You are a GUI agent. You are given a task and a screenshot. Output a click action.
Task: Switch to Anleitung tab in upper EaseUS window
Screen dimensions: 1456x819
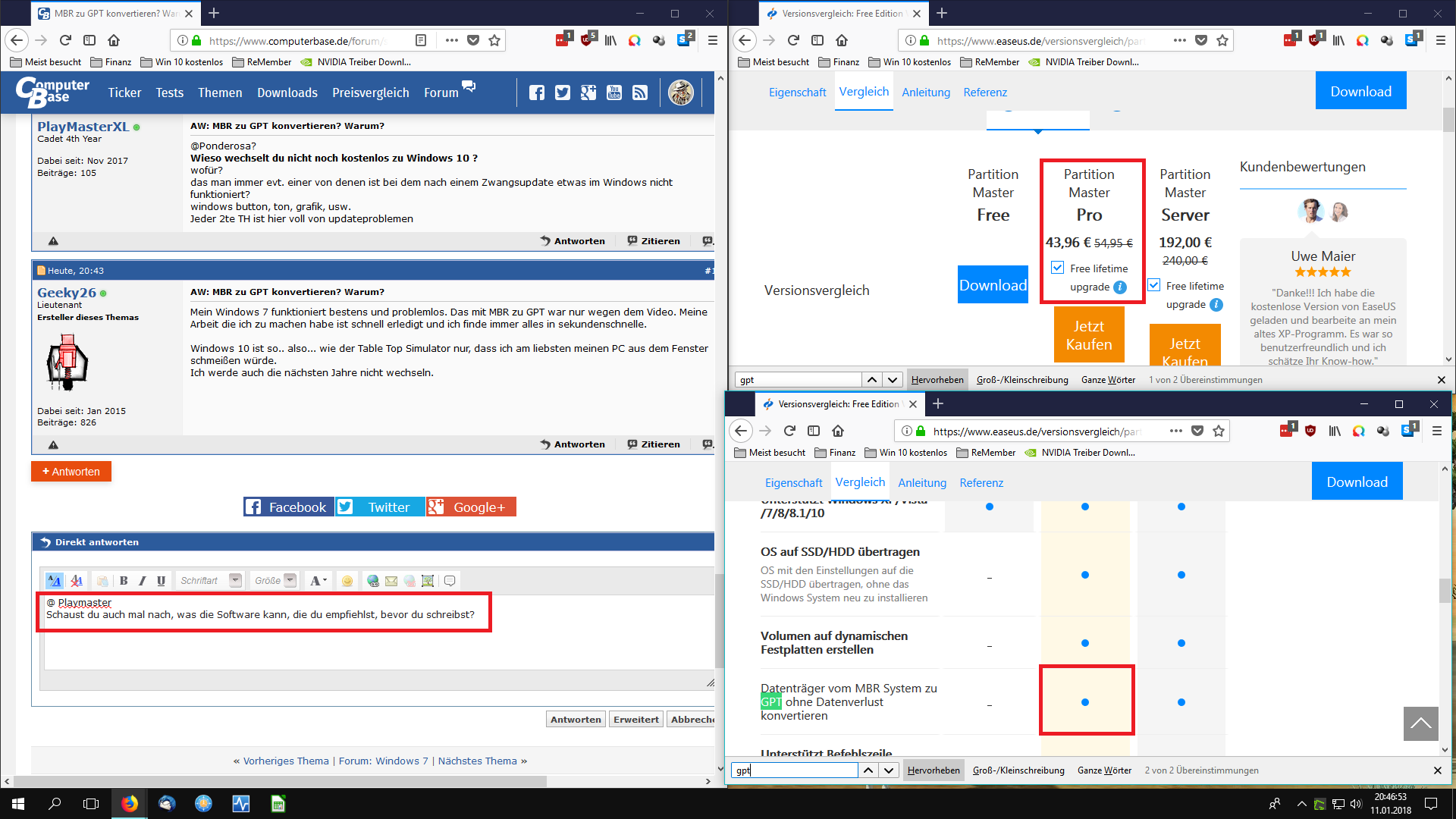[x=925, y=93]
